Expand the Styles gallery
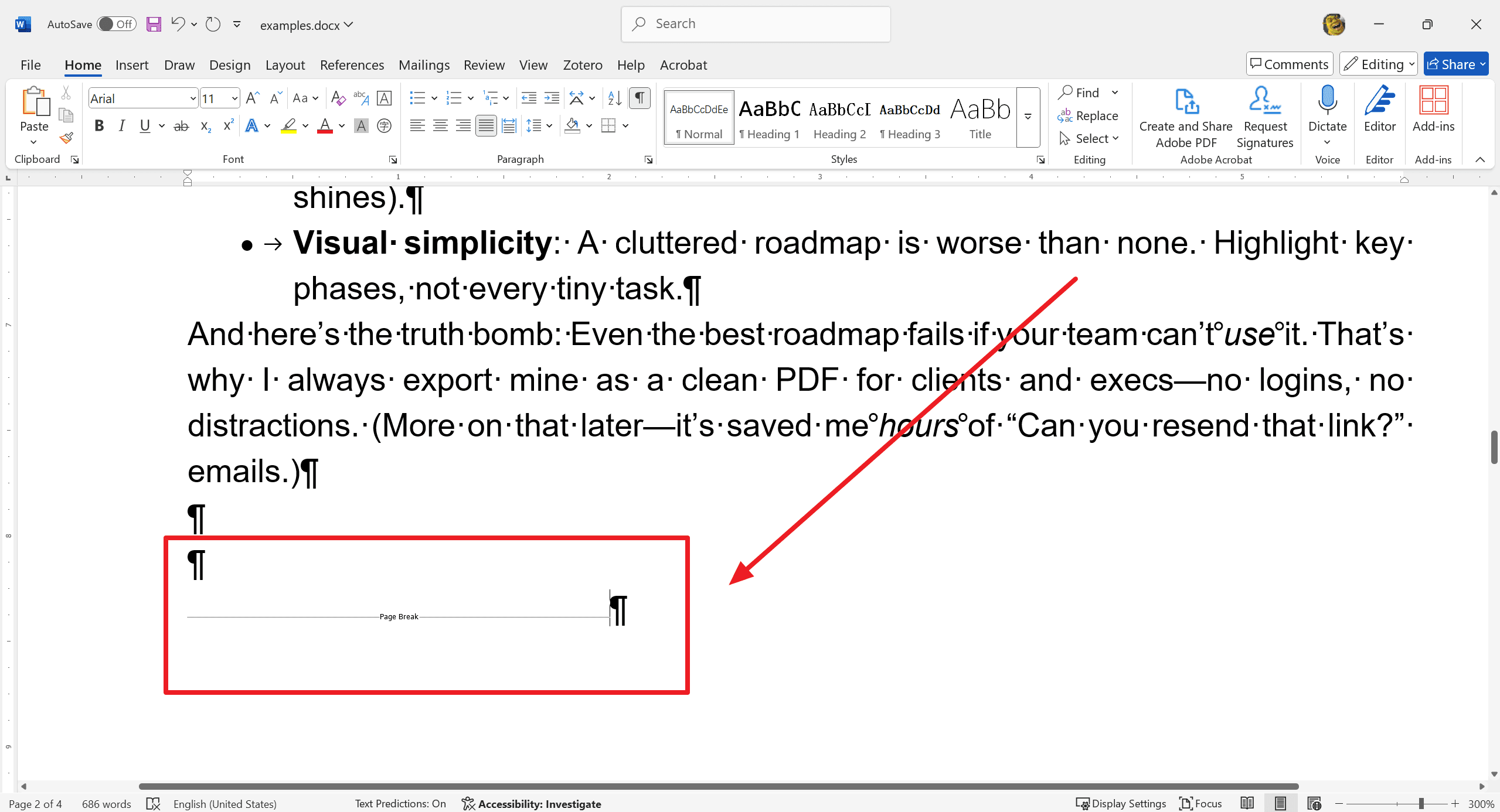Image resolution: width=1500 pixels, height=812 pixels. pyautogui.click(x=1028, y=117)
